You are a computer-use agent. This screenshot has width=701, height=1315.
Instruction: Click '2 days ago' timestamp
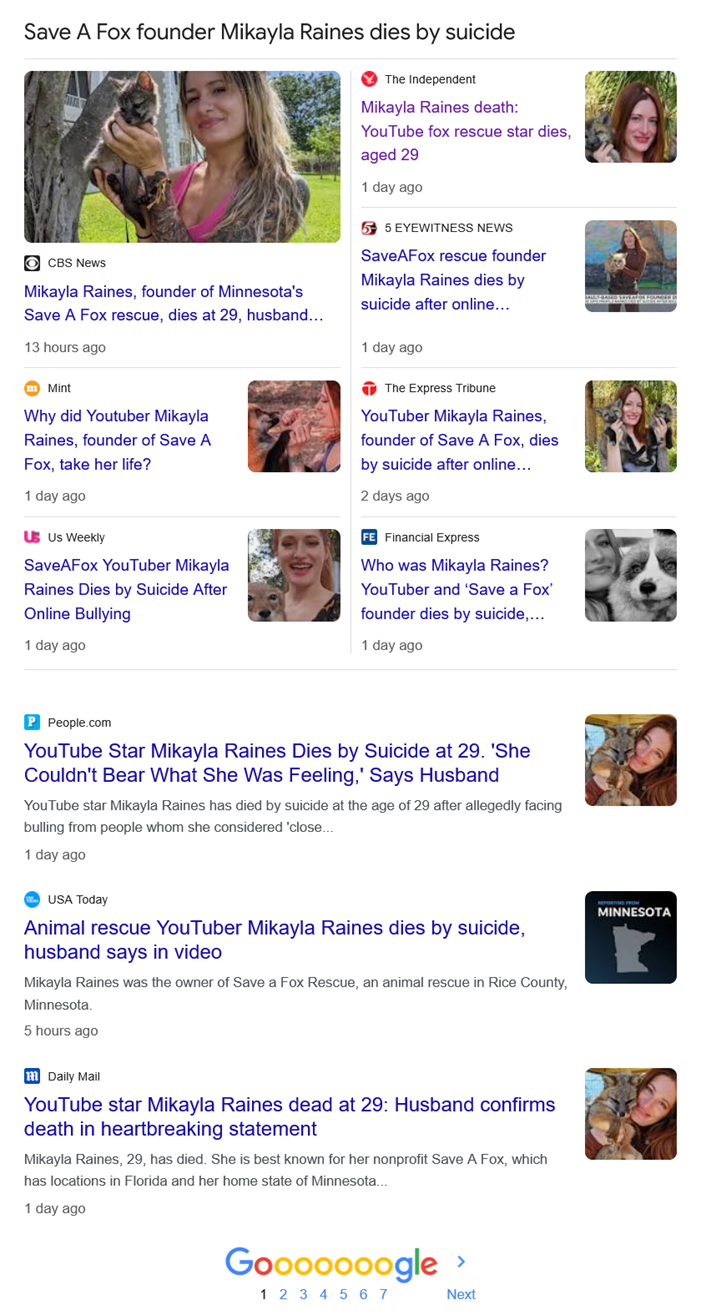[395, 496]
